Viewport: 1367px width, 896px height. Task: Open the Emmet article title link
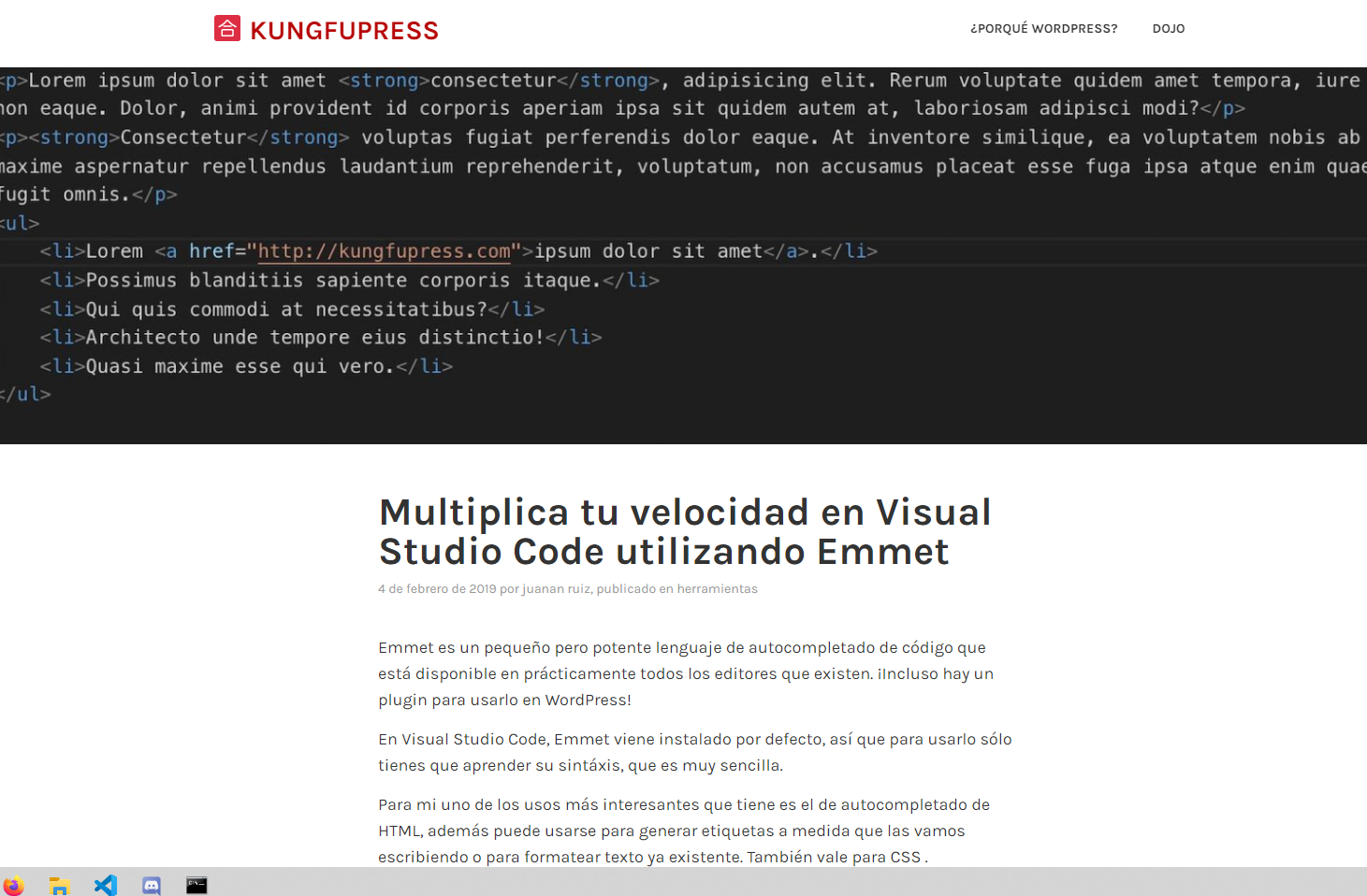(685, 532)
